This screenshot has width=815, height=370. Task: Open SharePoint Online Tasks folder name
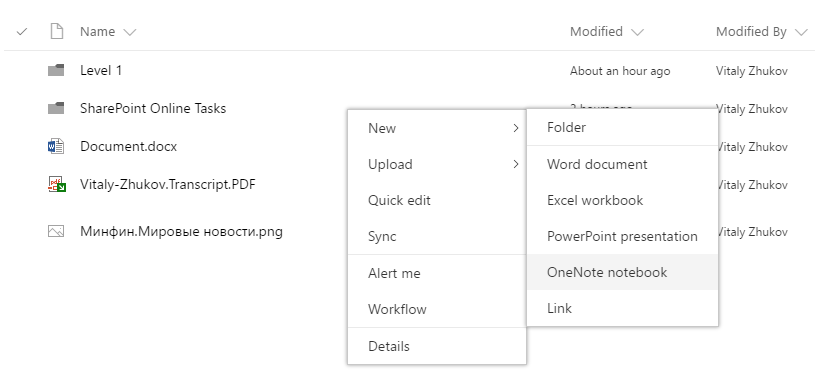153,108
